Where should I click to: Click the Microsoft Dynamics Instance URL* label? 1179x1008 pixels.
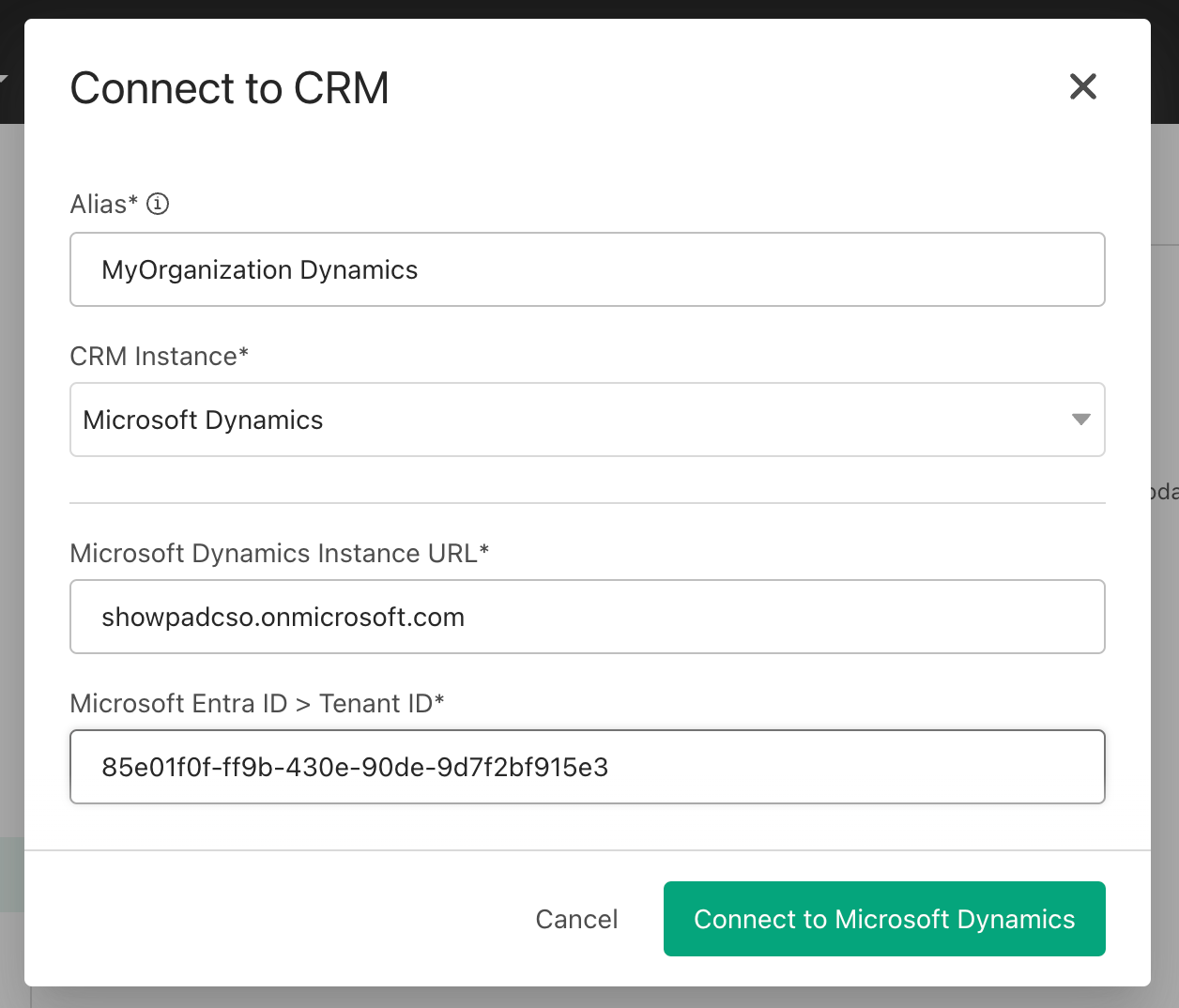[280, 554]
